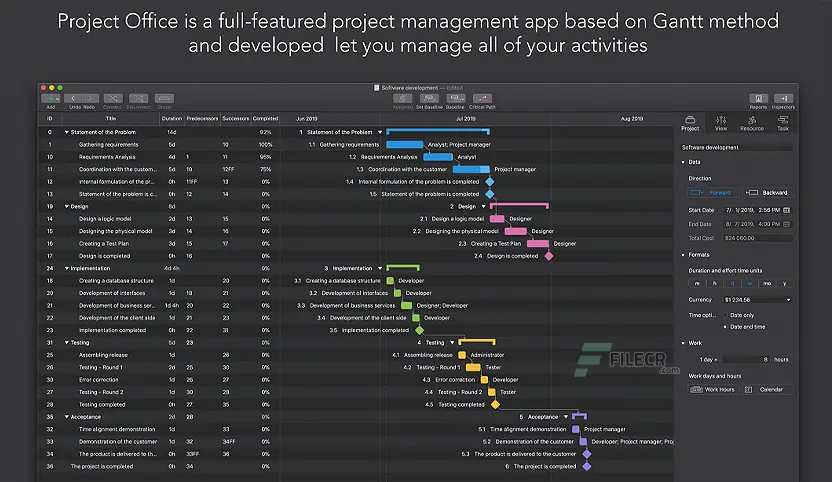Click the Group tasks icon
Image resolution: width=832 pixels, height=482 pixels.
(164, 98)
